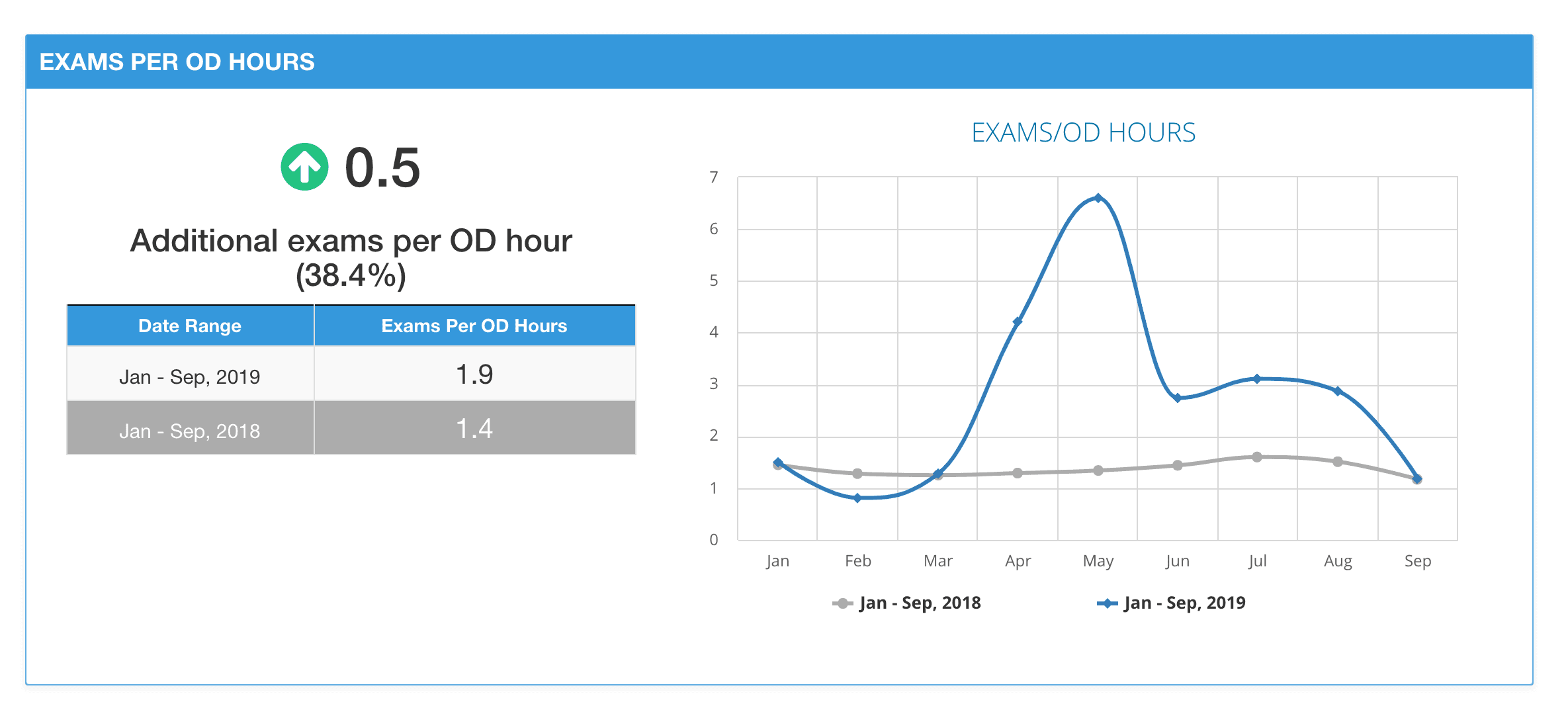The width and height of the screenshot is (1568, 704).
Task: Click the y-axis label 4
Action: pyautogui.click(x=714, y=332)
